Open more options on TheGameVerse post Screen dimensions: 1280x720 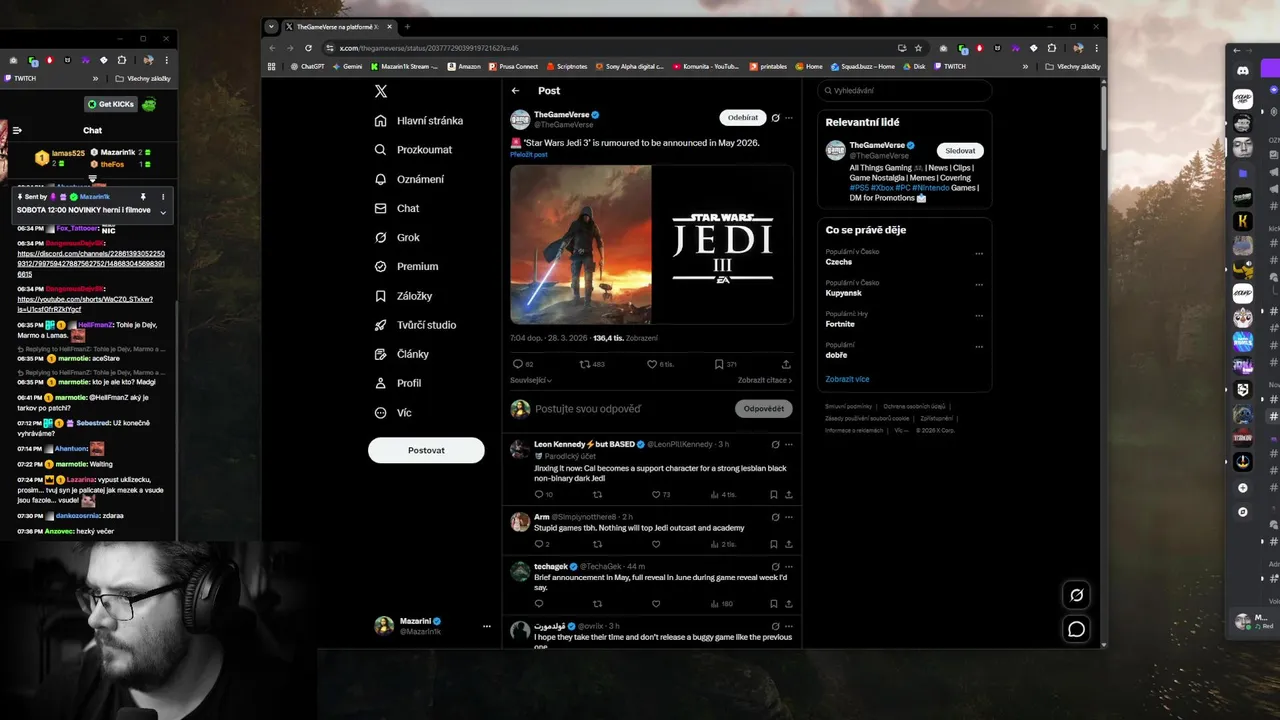click(x=789, y=118)
